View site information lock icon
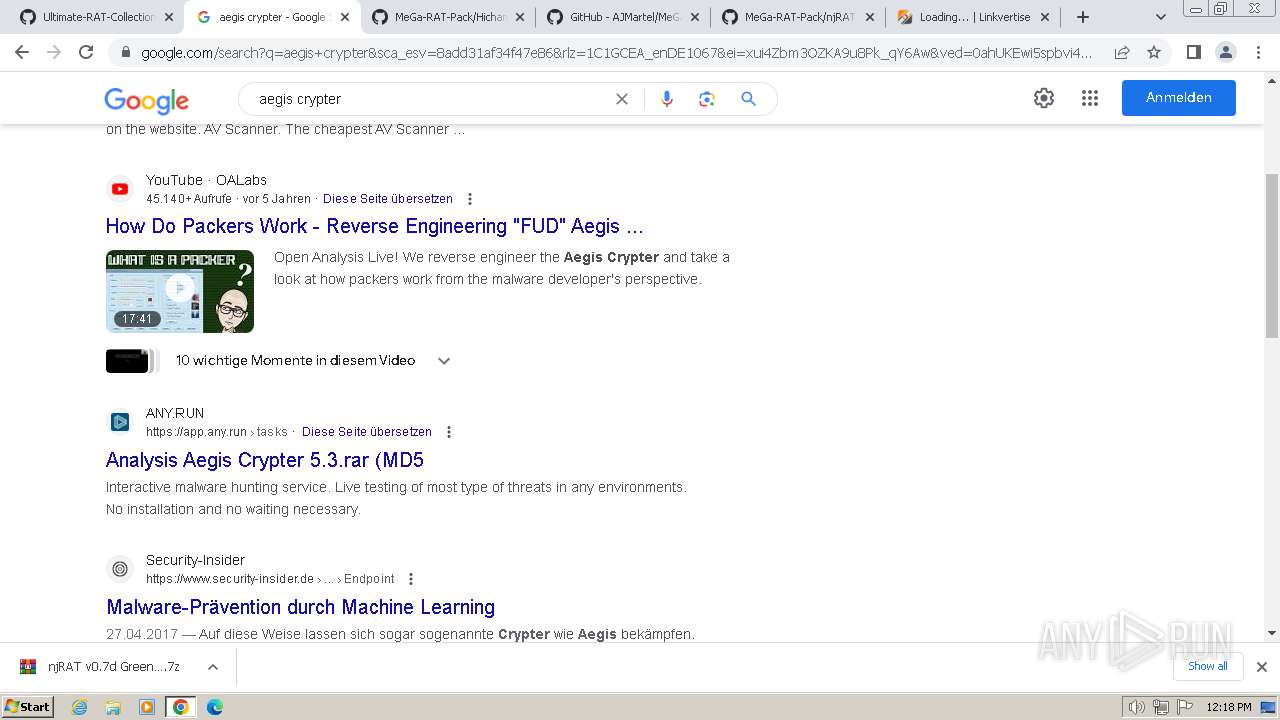1280x720 pixels. 126,53
